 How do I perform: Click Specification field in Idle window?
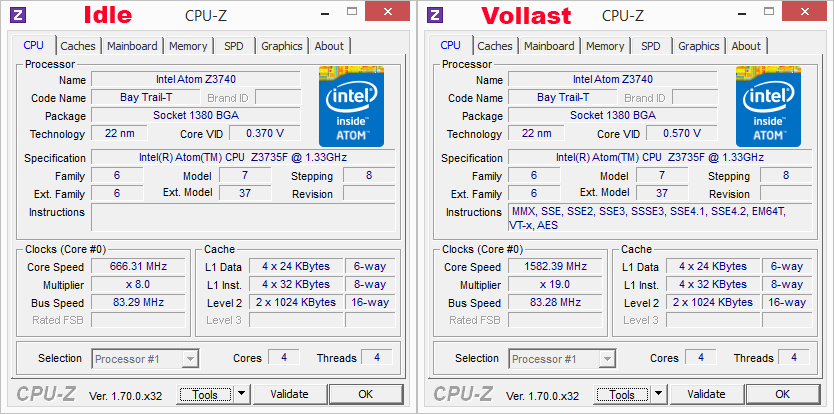point(243,158)
